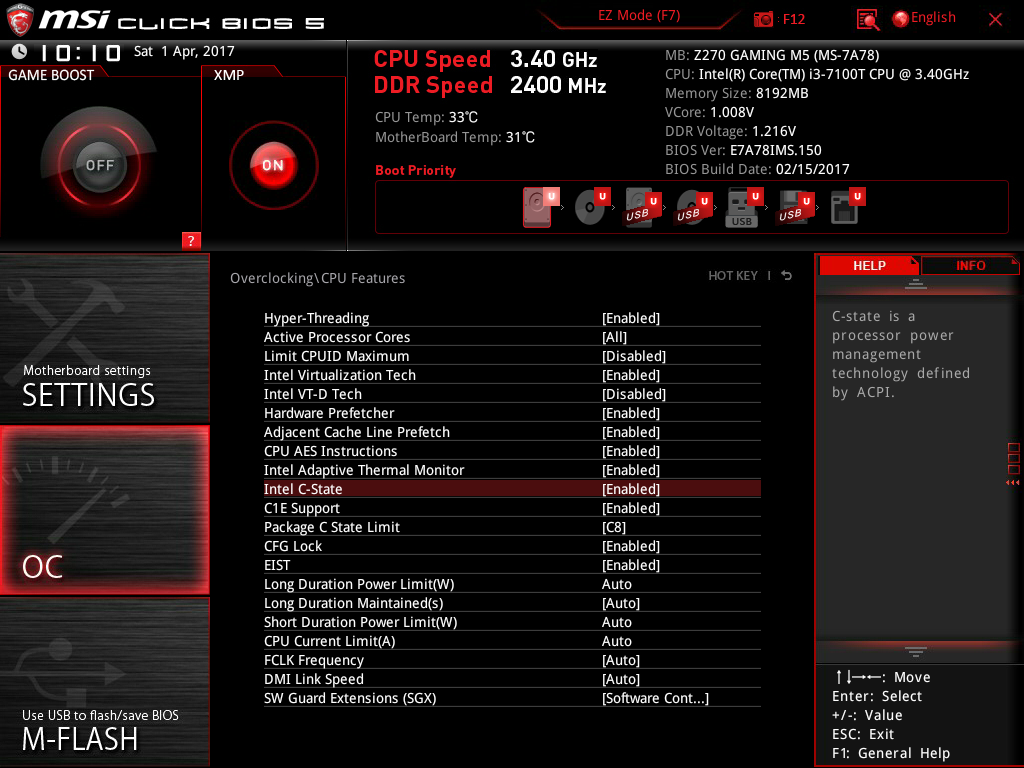Edit Short Duration Power Limit(W) Auto field

(616, 622)
